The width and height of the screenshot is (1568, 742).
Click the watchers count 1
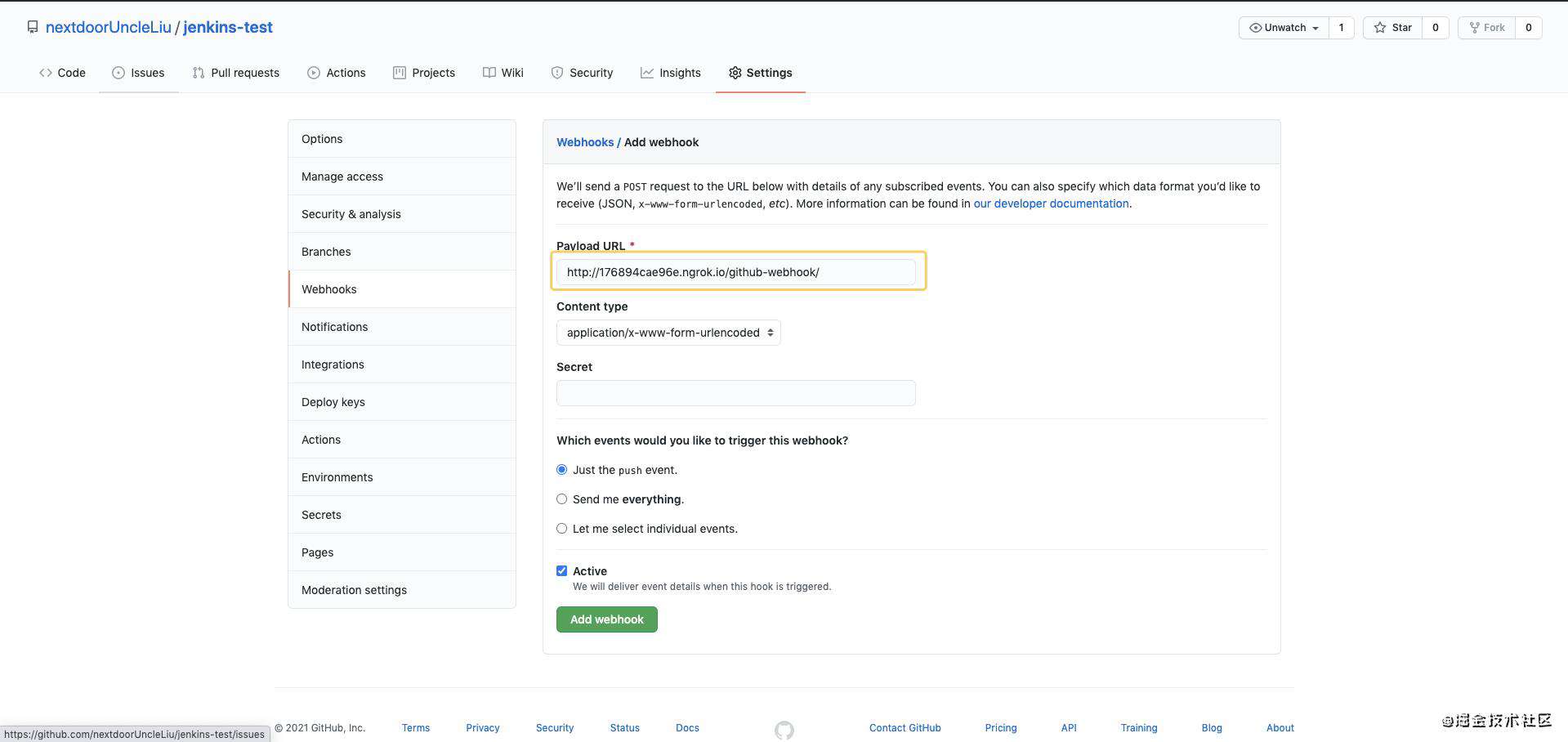[1341, 28]
